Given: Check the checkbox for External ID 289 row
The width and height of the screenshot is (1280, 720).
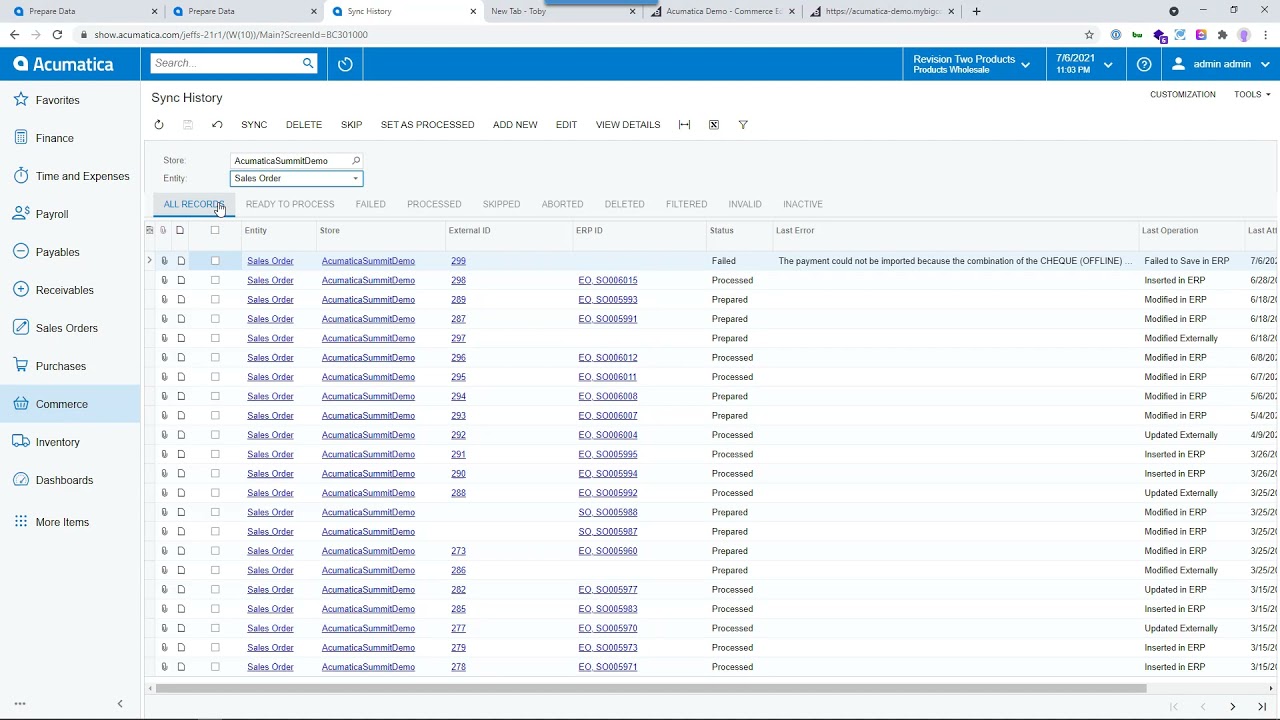Looking at the screenshot, I should pyautogui.click(x=215, y=299).
